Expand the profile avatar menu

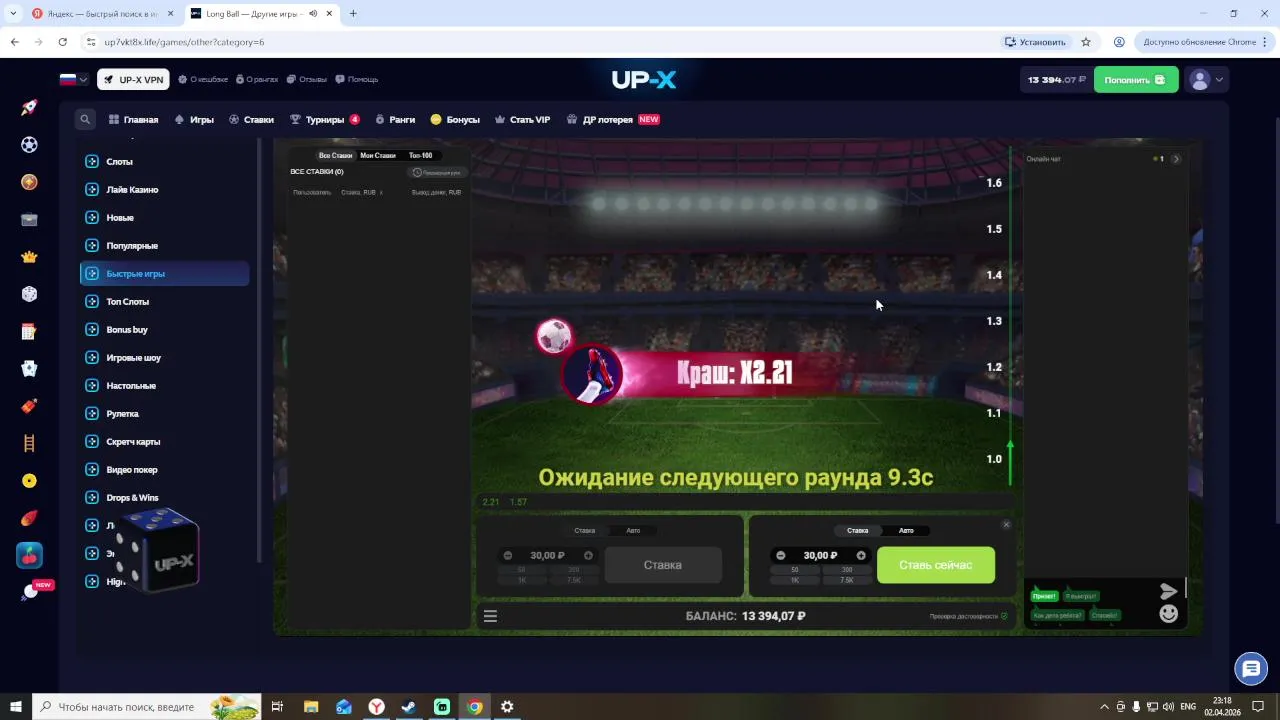pos(1205,80)
